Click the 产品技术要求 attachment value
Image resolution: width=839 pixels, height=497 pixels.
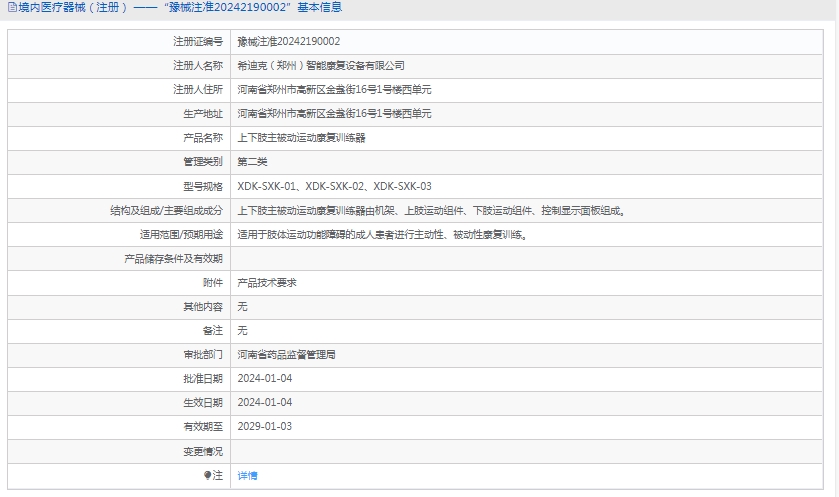266,283
